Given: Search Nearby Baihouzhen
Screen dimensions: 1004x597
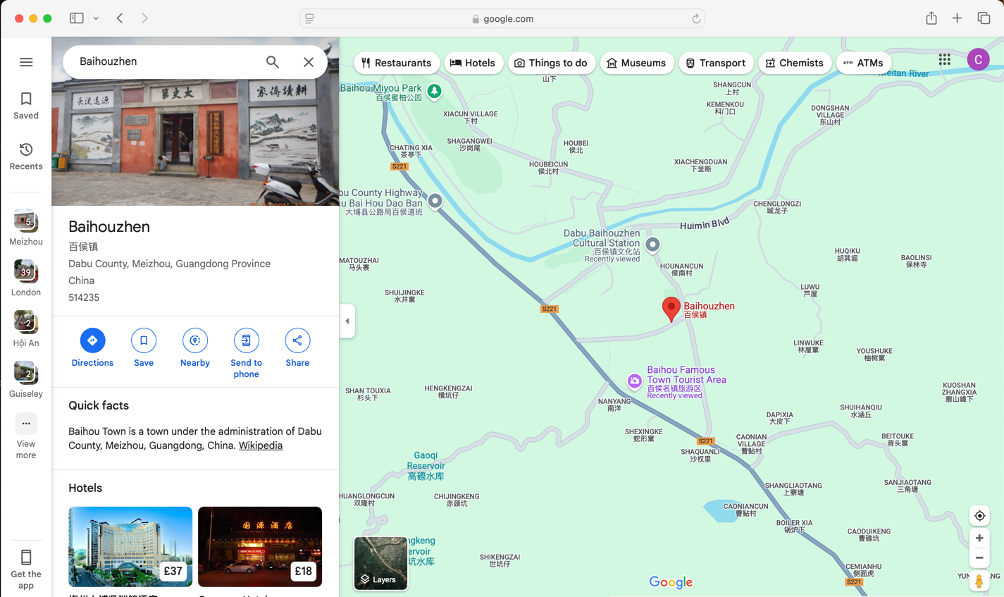Looking at the screenshot, I should pos(195,348).
